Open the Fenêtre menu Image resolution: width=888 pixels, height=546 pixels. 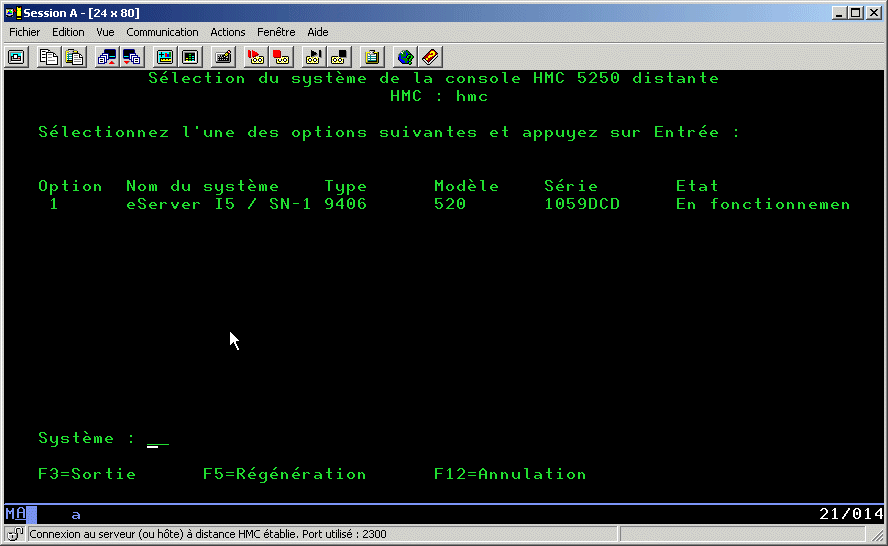tap(276, 32)
